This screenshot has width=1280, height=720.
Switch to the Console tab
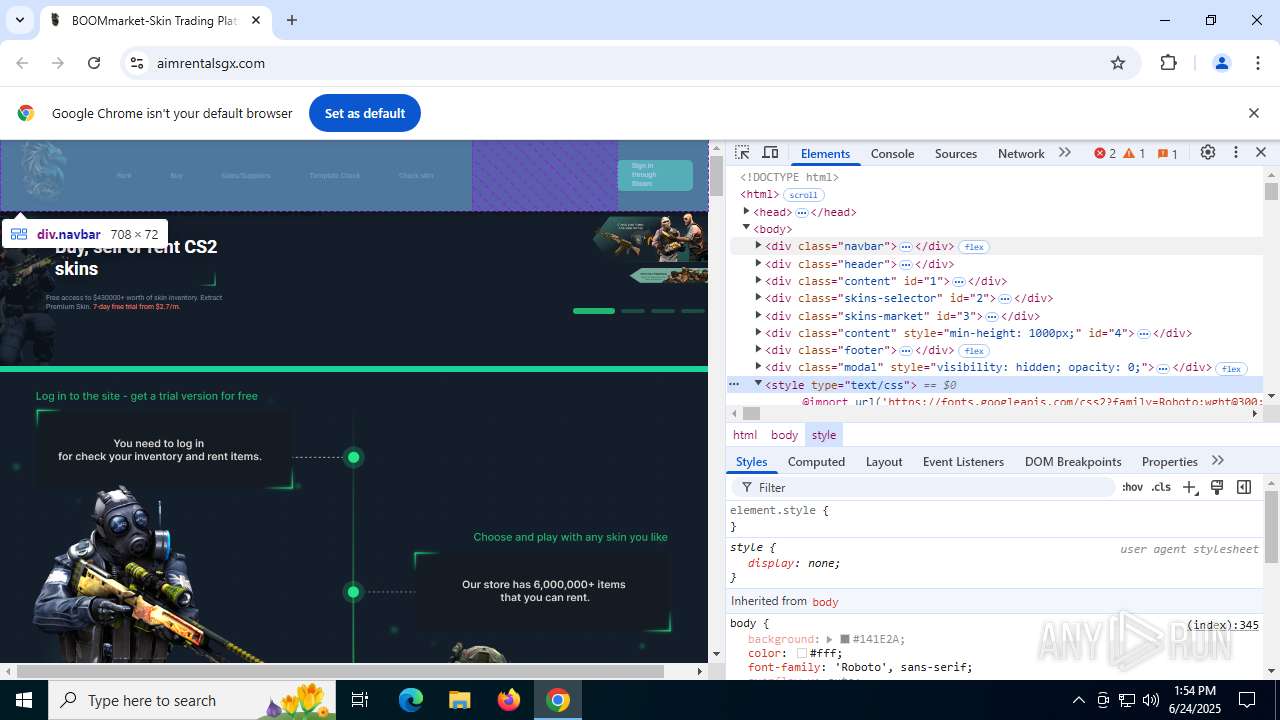[x=892, y=153]
